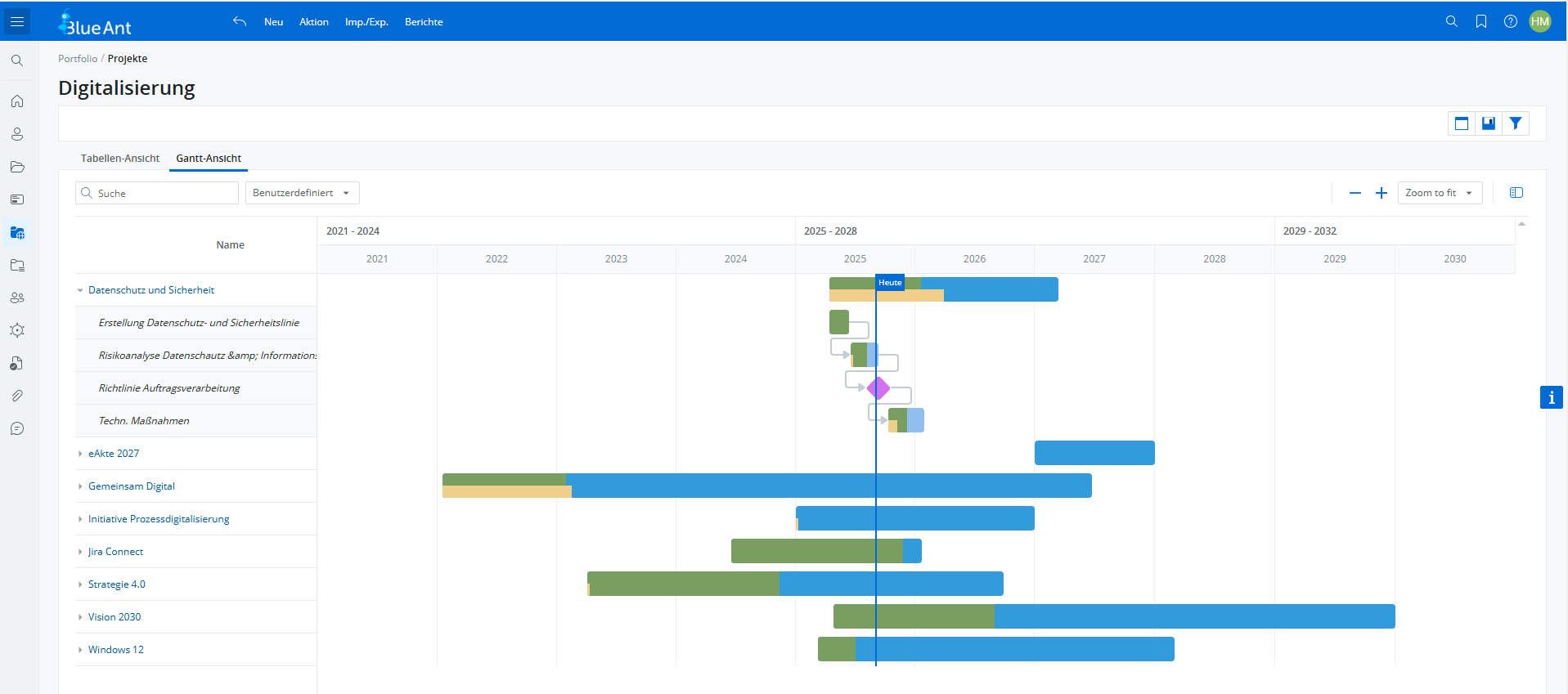Open bookmarks icon in top bar
1568x694 pixels.
point(1481,21)
